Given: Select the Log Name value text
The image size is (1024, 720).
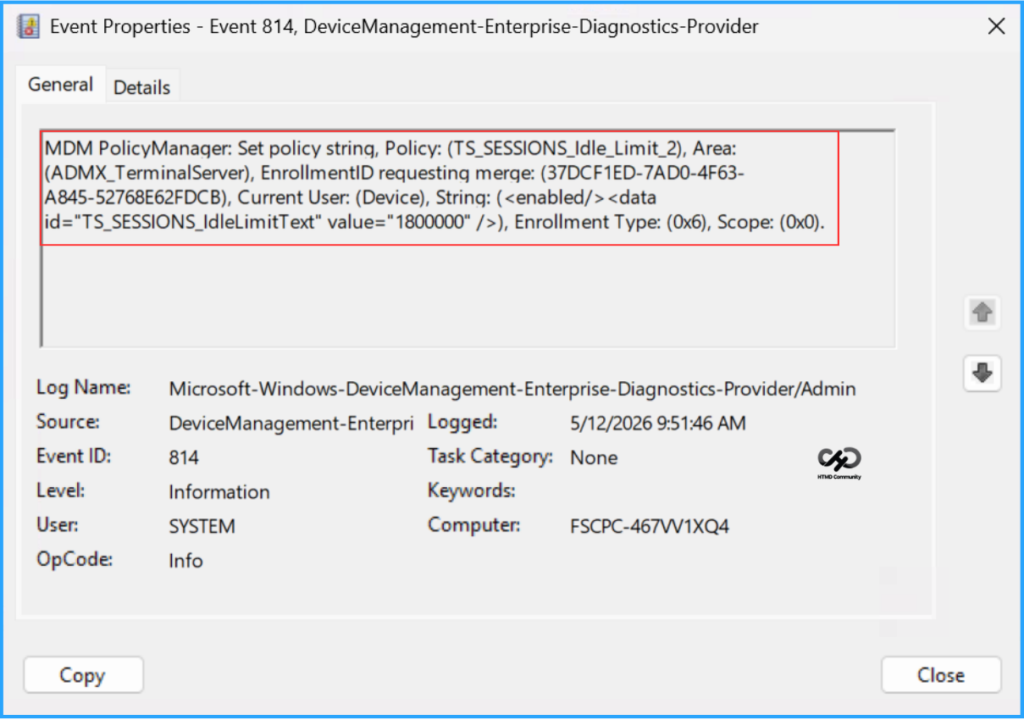Looking at the screenshot, I should click(512, 389).
